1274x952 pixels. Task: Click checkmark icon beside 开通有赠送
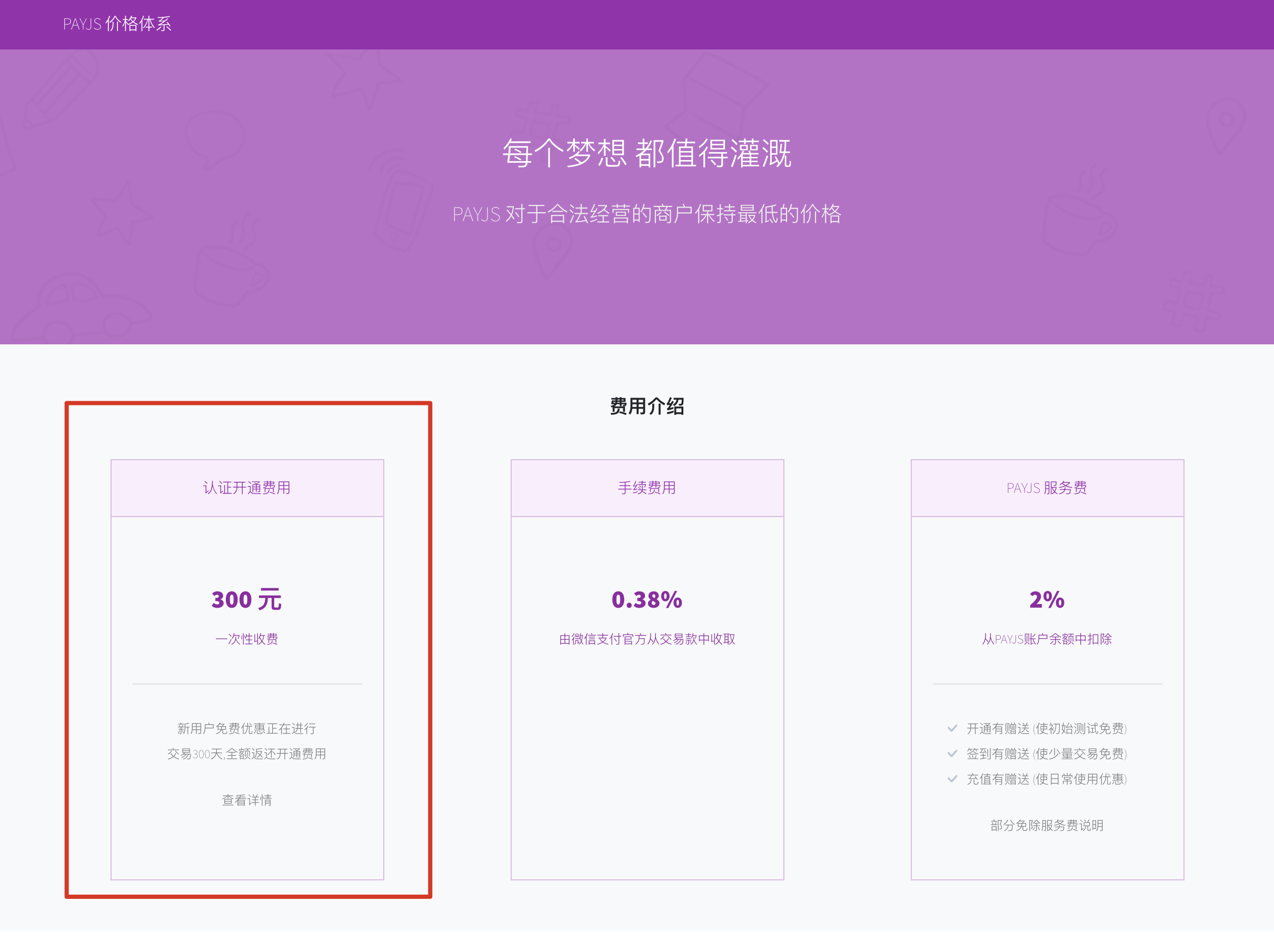(952, 729)
